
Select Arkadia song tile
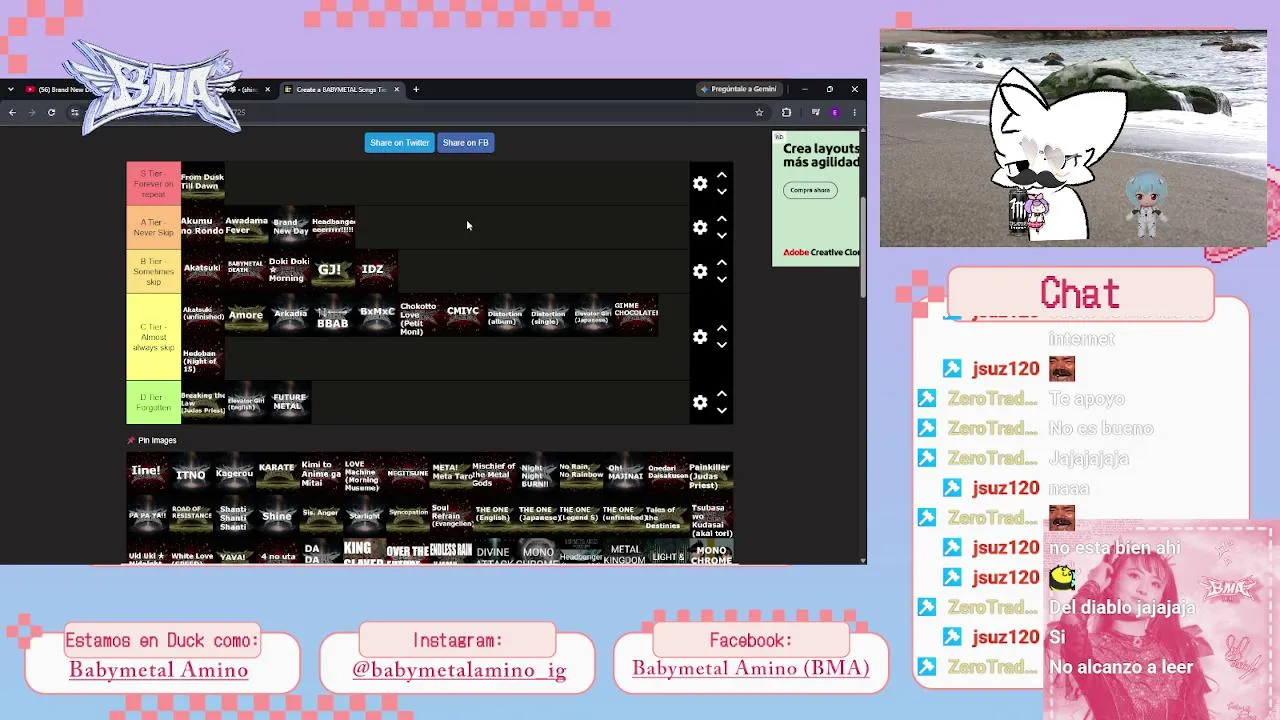point(290,315)
